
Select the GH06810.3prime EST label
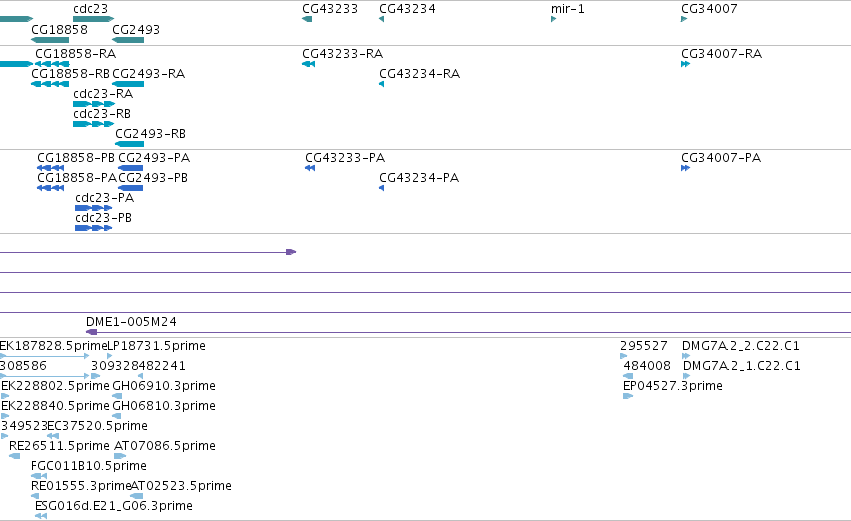point(164,406)
